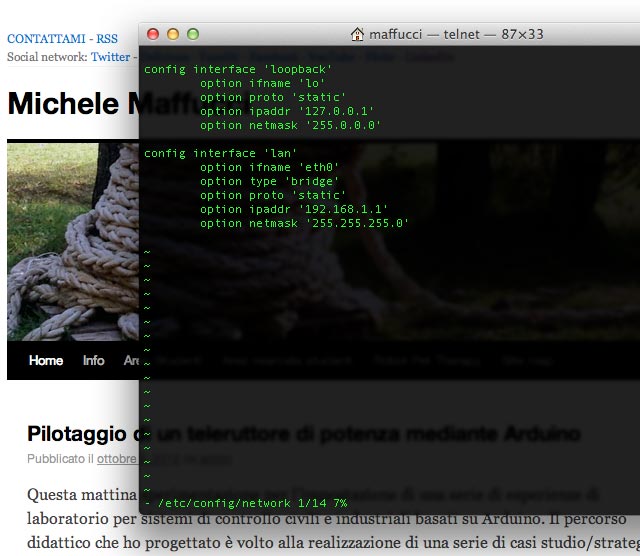The height and width of the screenshot is (556, 640).
Task: Click the option type 'bridge' line
Action: pos(270,181)
